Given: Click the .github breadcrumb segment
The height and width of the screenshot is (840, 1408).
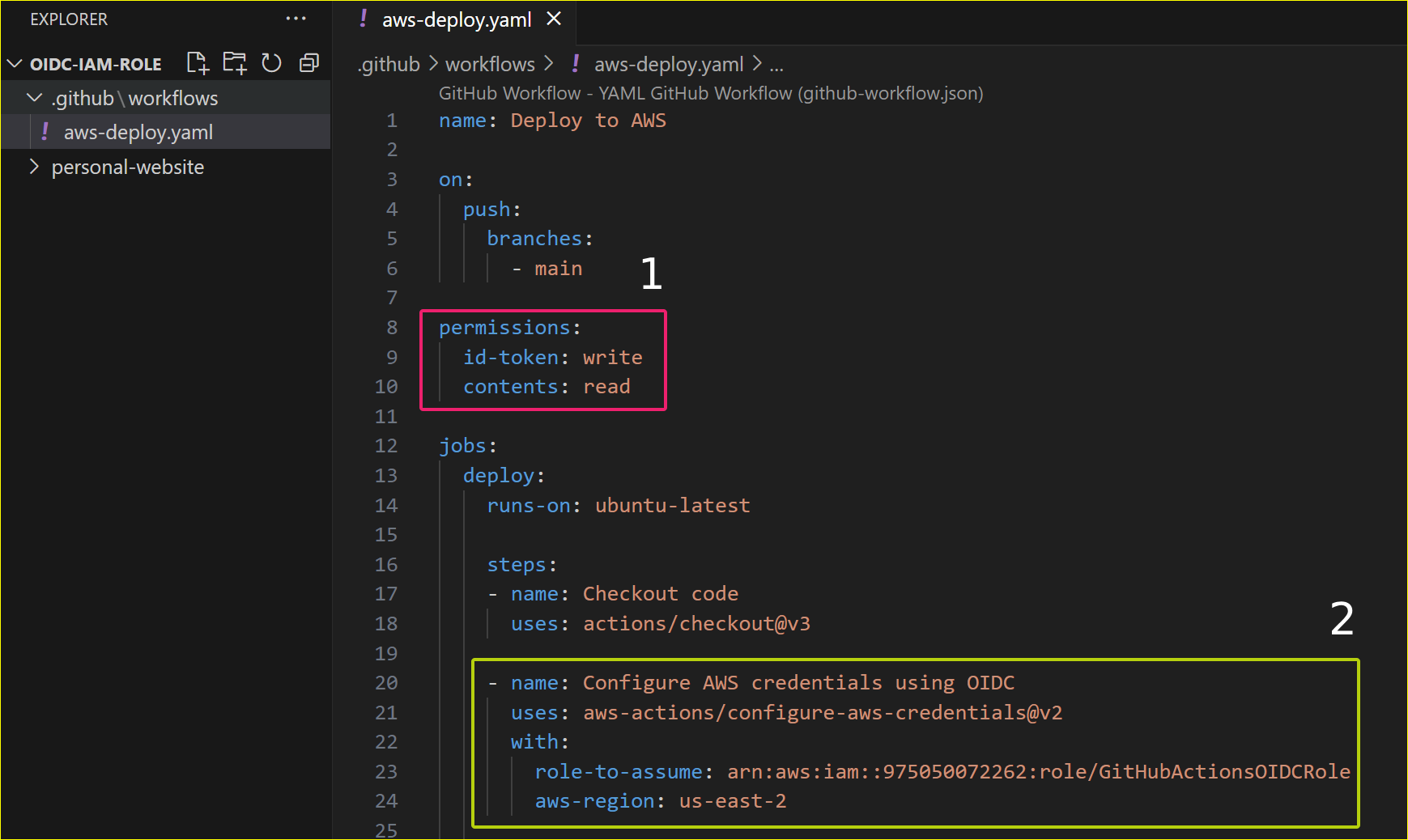Looking at the screenshot, I should 389,64.
